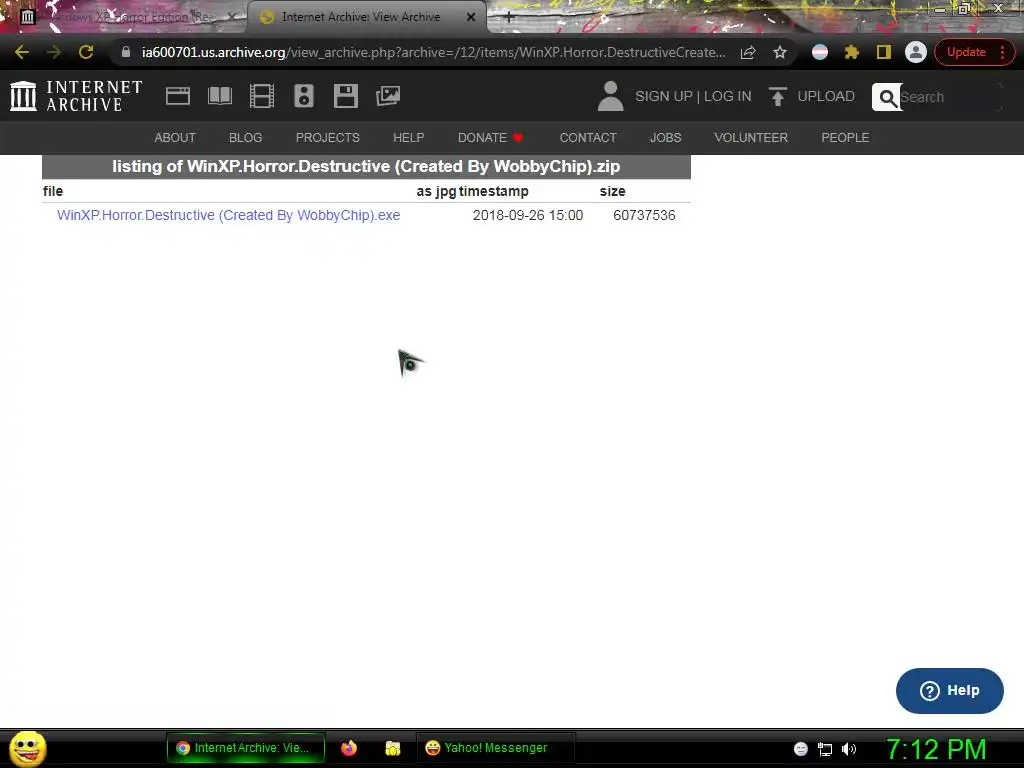
Task: Click the zip listing title header
Action: pos(366,167)
